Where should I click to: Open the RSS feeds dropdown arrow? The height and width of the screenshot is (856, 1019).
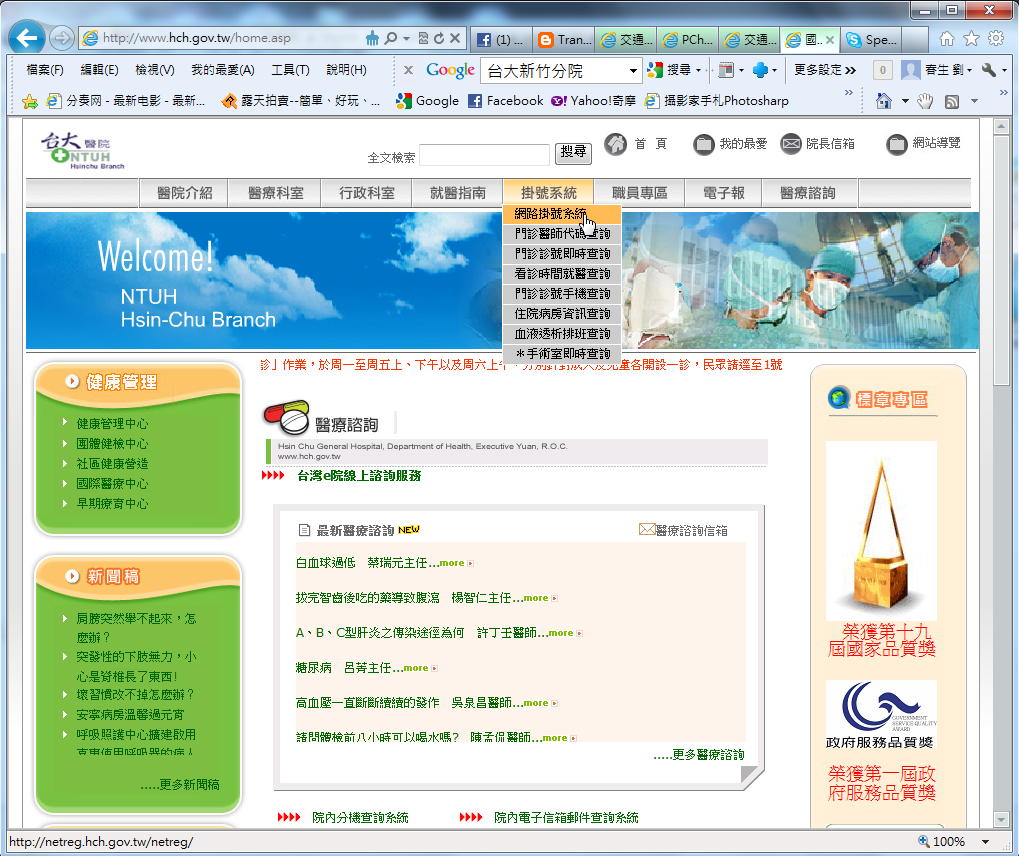pos(974,101)
